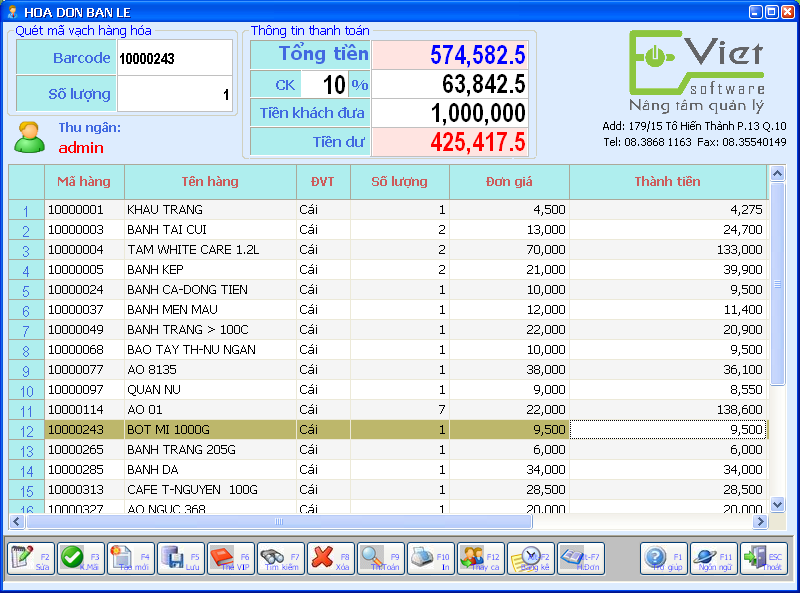Open F7 Tìm kiếm binoculars search

tap(281, 558)
